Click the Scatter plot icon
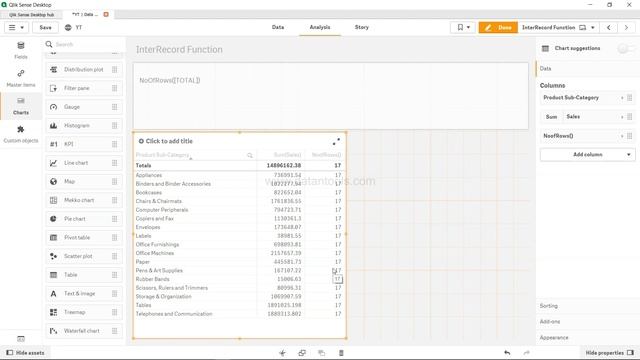The width and height of the screenshot is (640, 360). click(x=53, y=256)
